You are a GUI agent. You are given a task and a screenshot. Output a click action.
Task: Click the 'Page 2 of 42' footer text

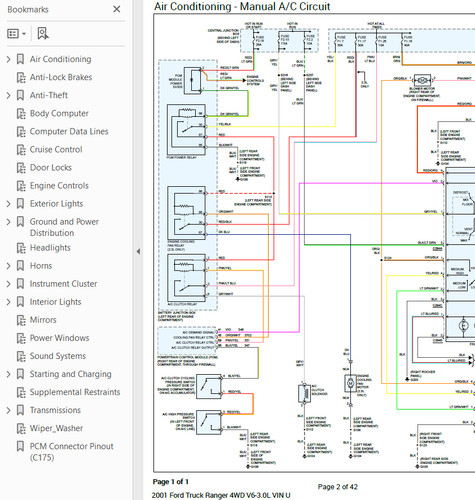pos(338,487)
